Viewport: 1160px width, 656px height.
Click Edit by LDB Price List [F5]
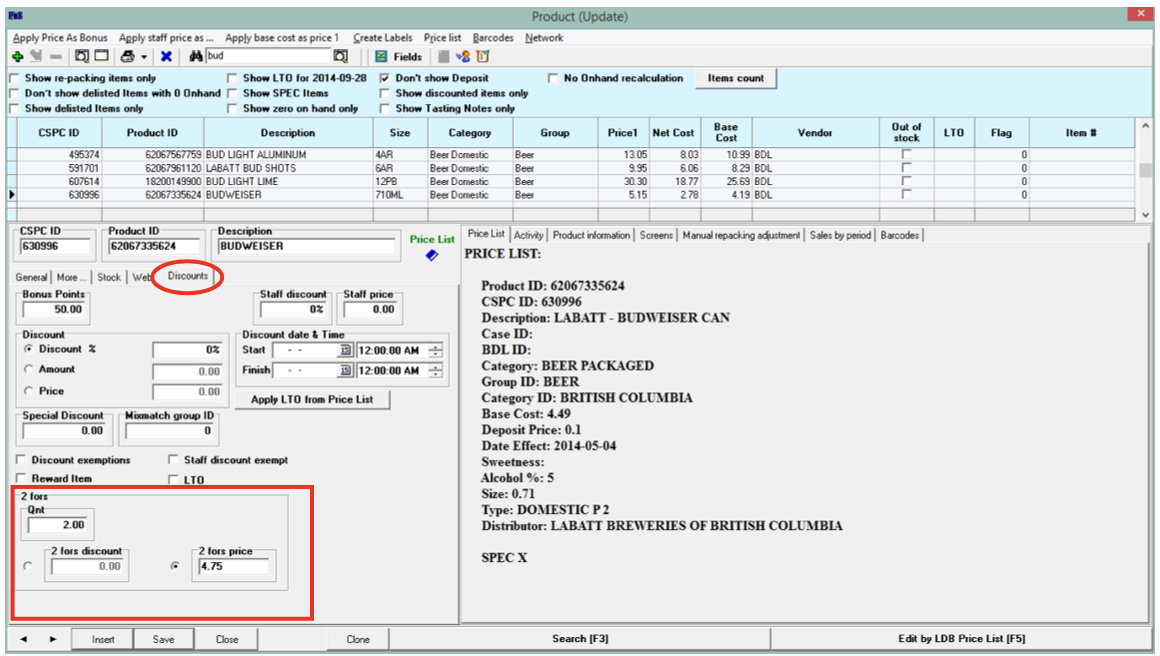pyautogui.click(x=961, y=638)
